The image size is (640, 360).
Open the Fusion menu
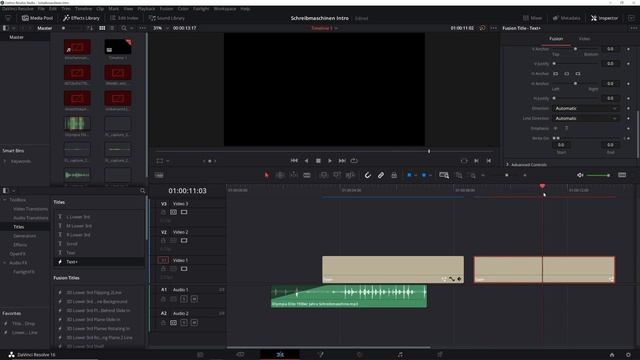166,9
